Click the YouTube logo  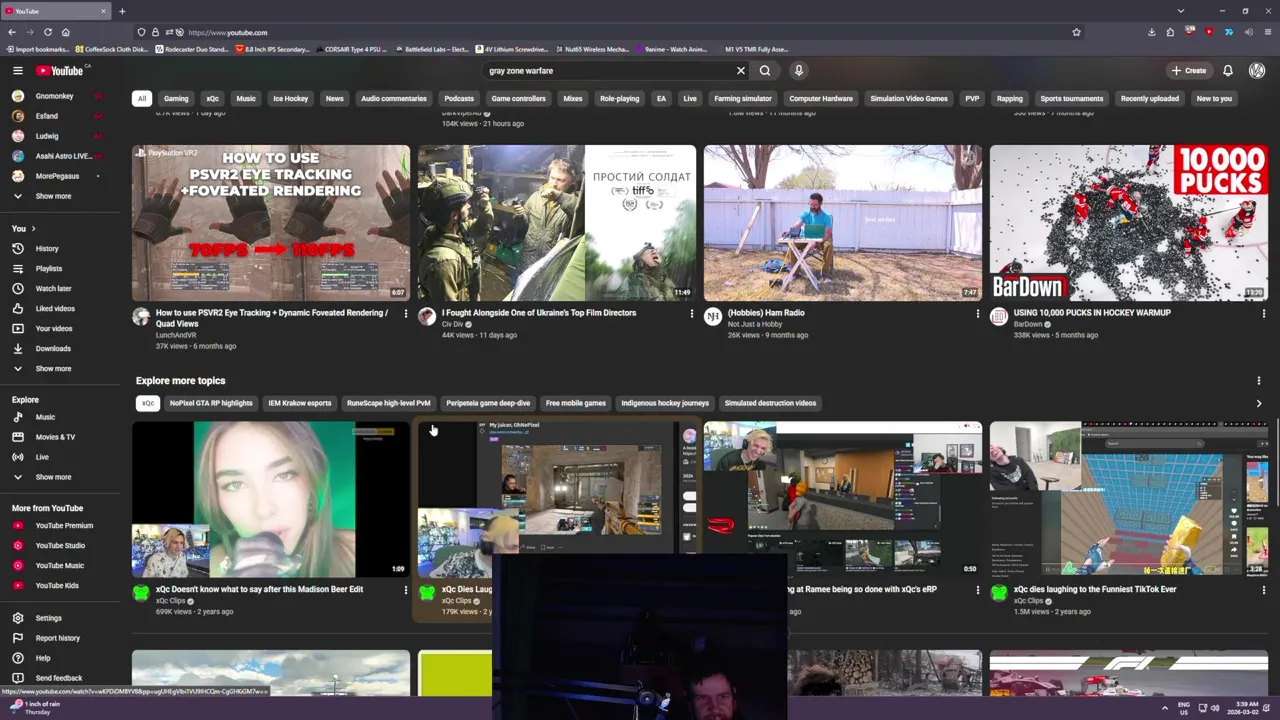[x=62, y=71]
